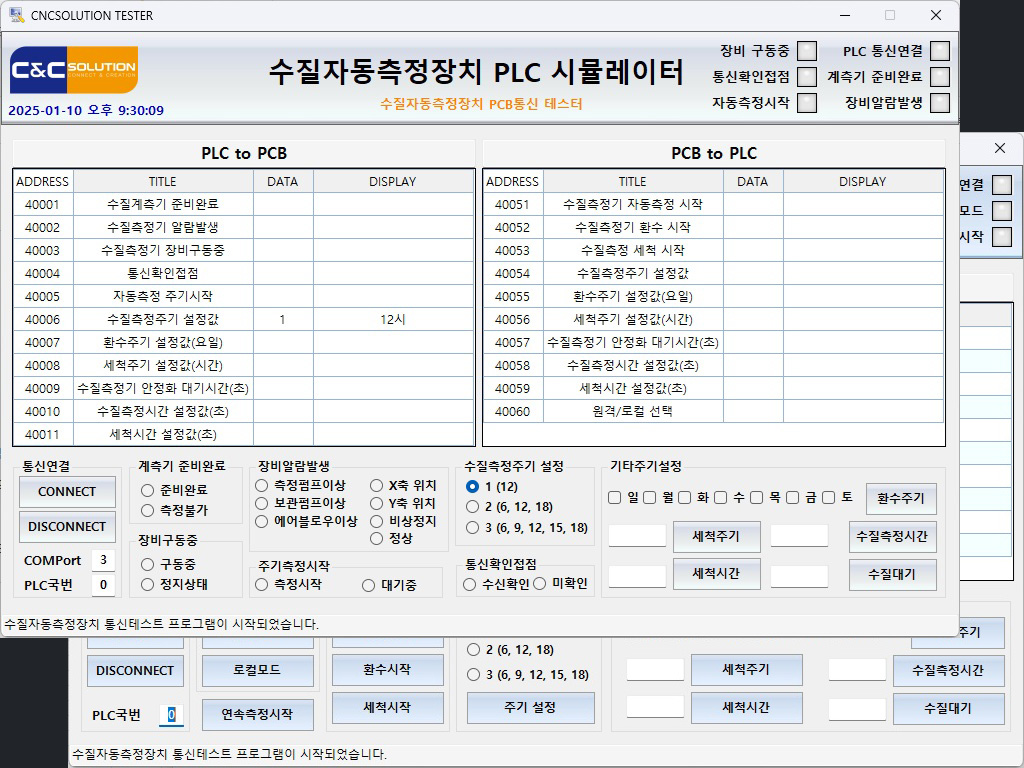Click the 장비 구동중 status indicator box
This screenshot has height=768, width=1024.
807,51
